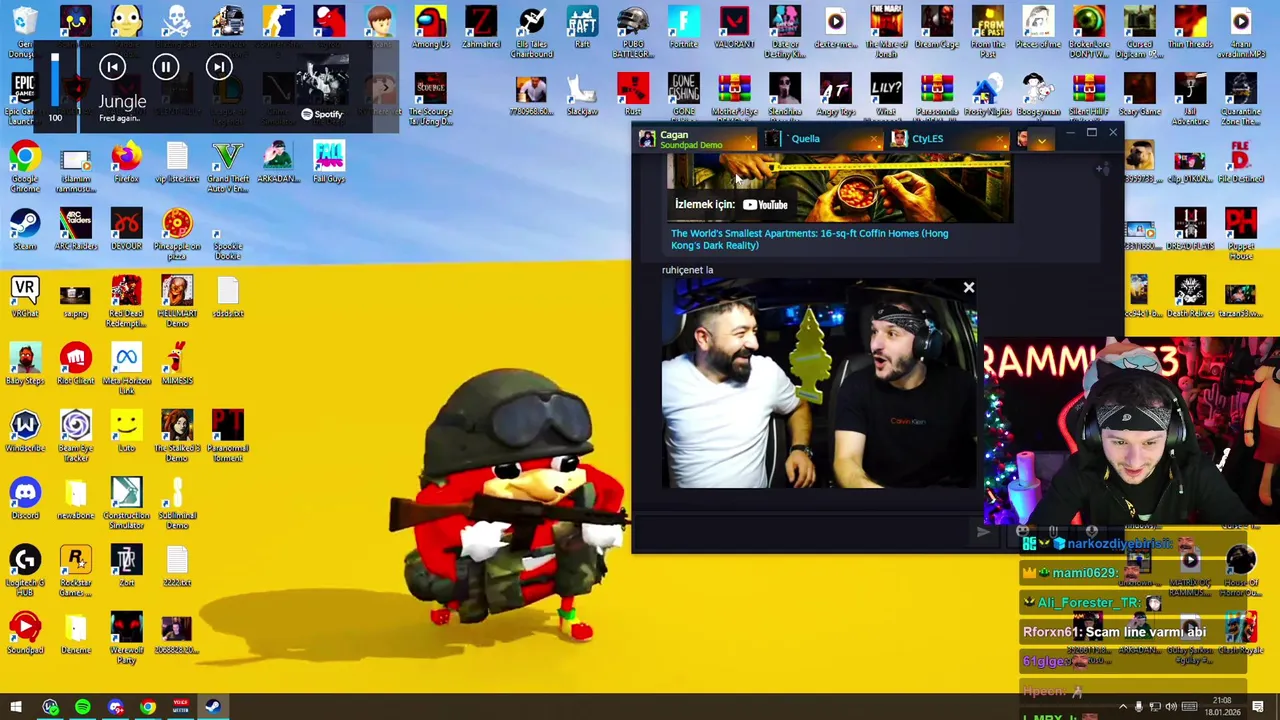
Task: Open the Baby Steps desktop shortcut
Action: click(25, 363)
